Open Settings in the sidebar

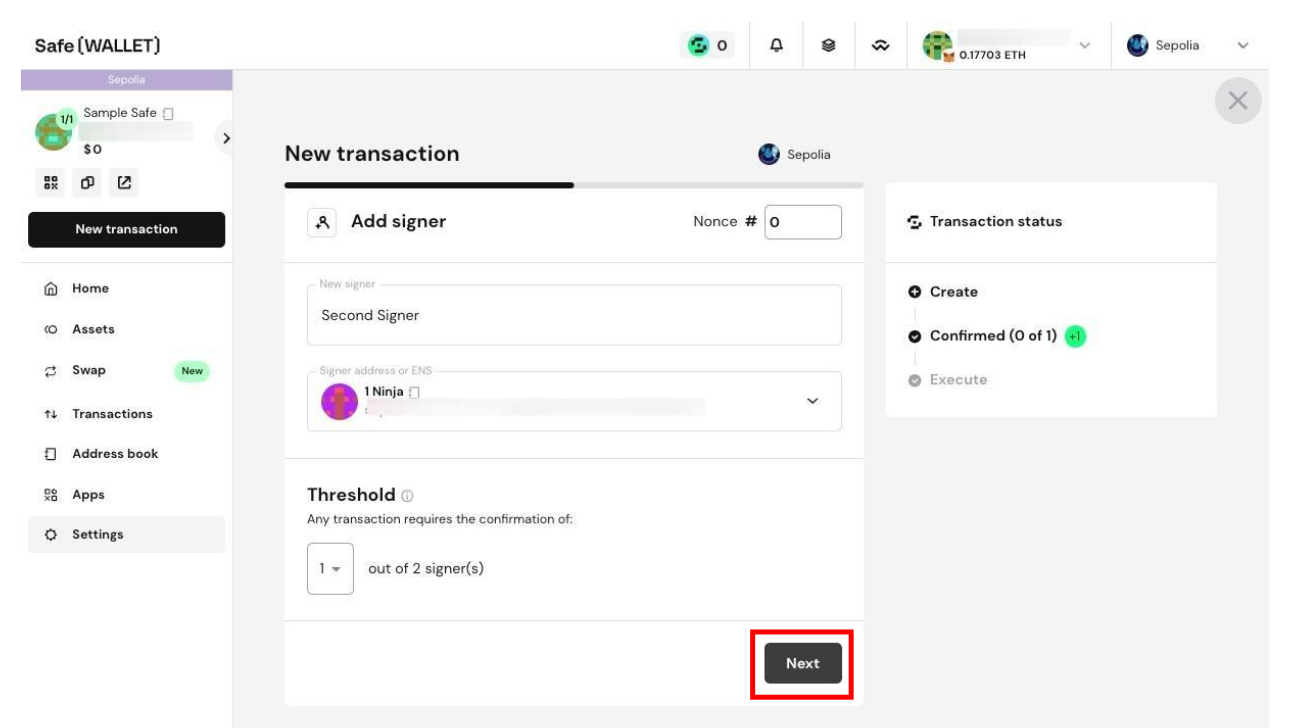[126, 534]
